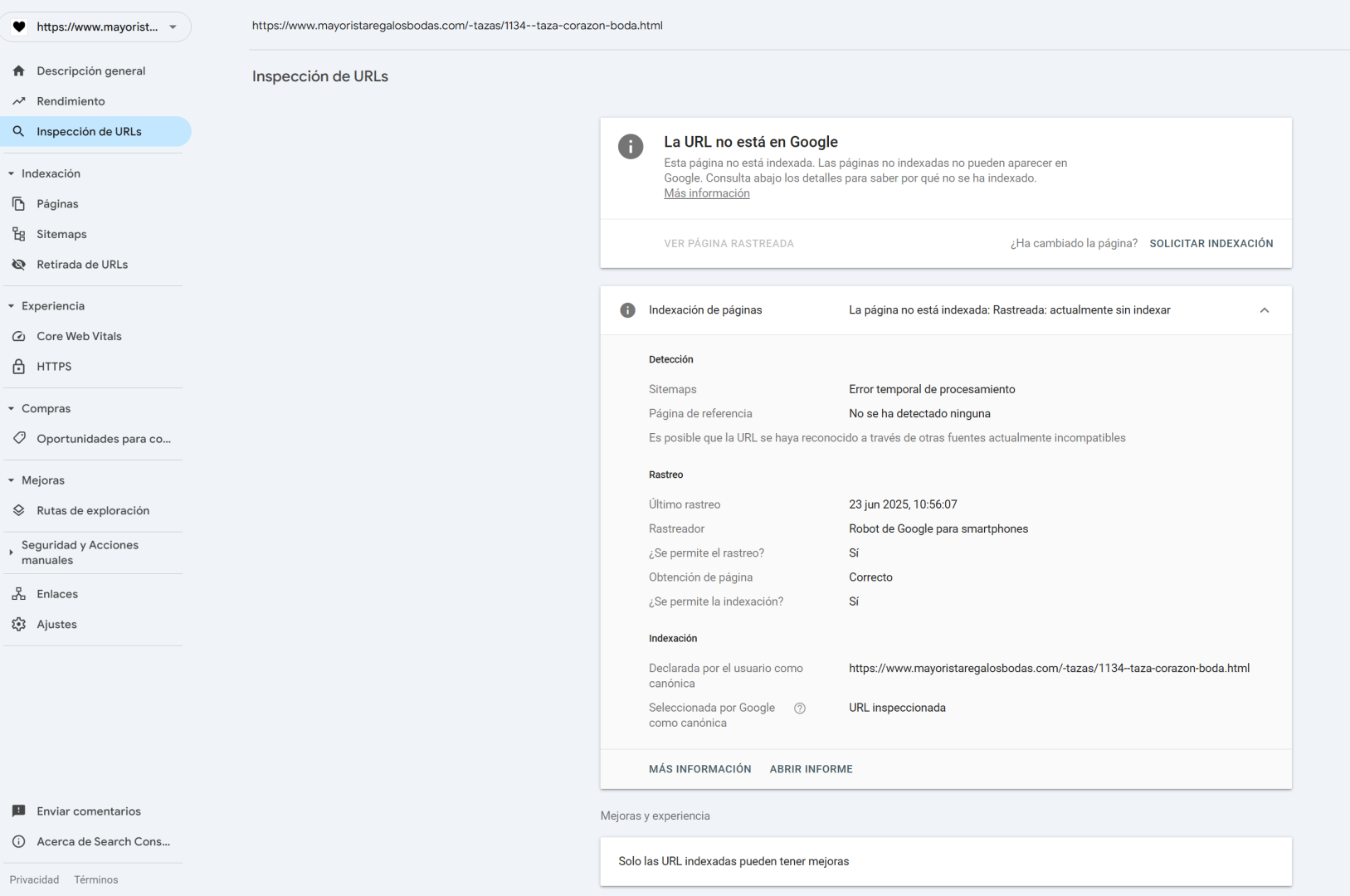Open Descripción general menu item

coord(96,71)
